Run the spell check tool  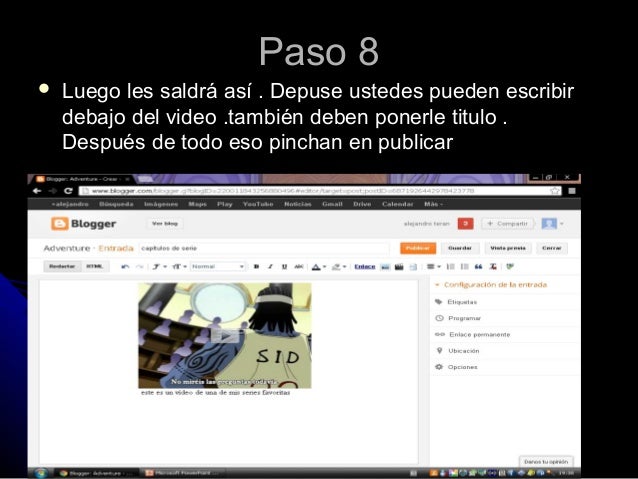(x=510, y=267)
